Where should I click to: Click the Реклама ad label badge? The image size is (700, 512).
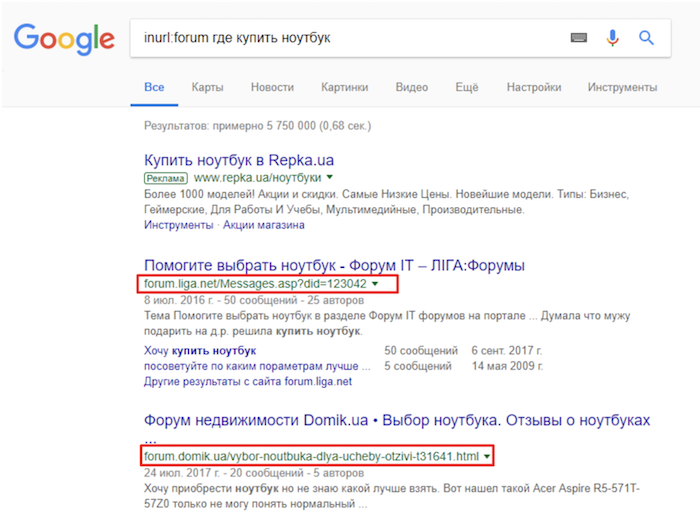(x=165, y=178)
